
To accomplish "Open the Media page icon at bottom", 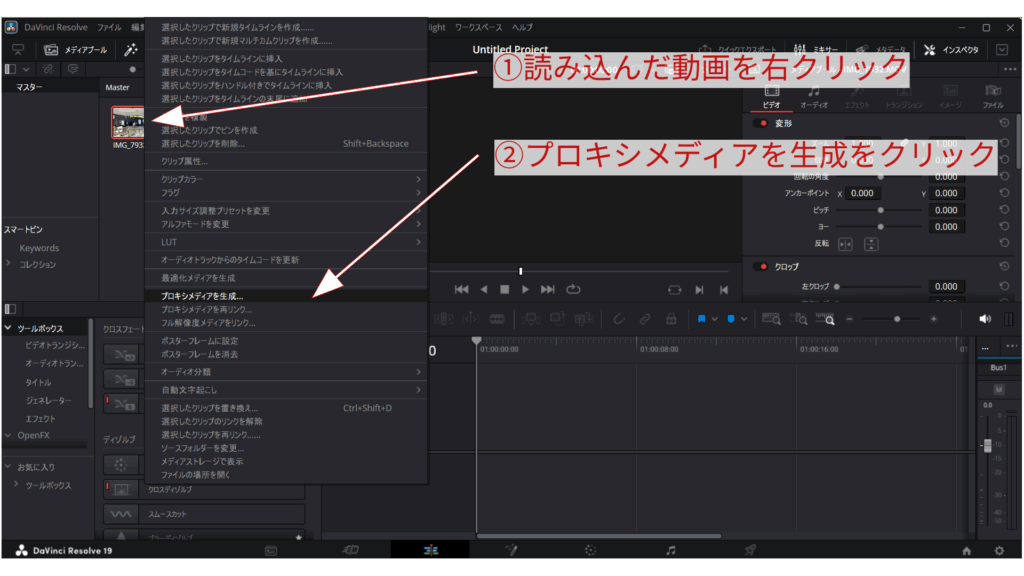I will [271, 551].
